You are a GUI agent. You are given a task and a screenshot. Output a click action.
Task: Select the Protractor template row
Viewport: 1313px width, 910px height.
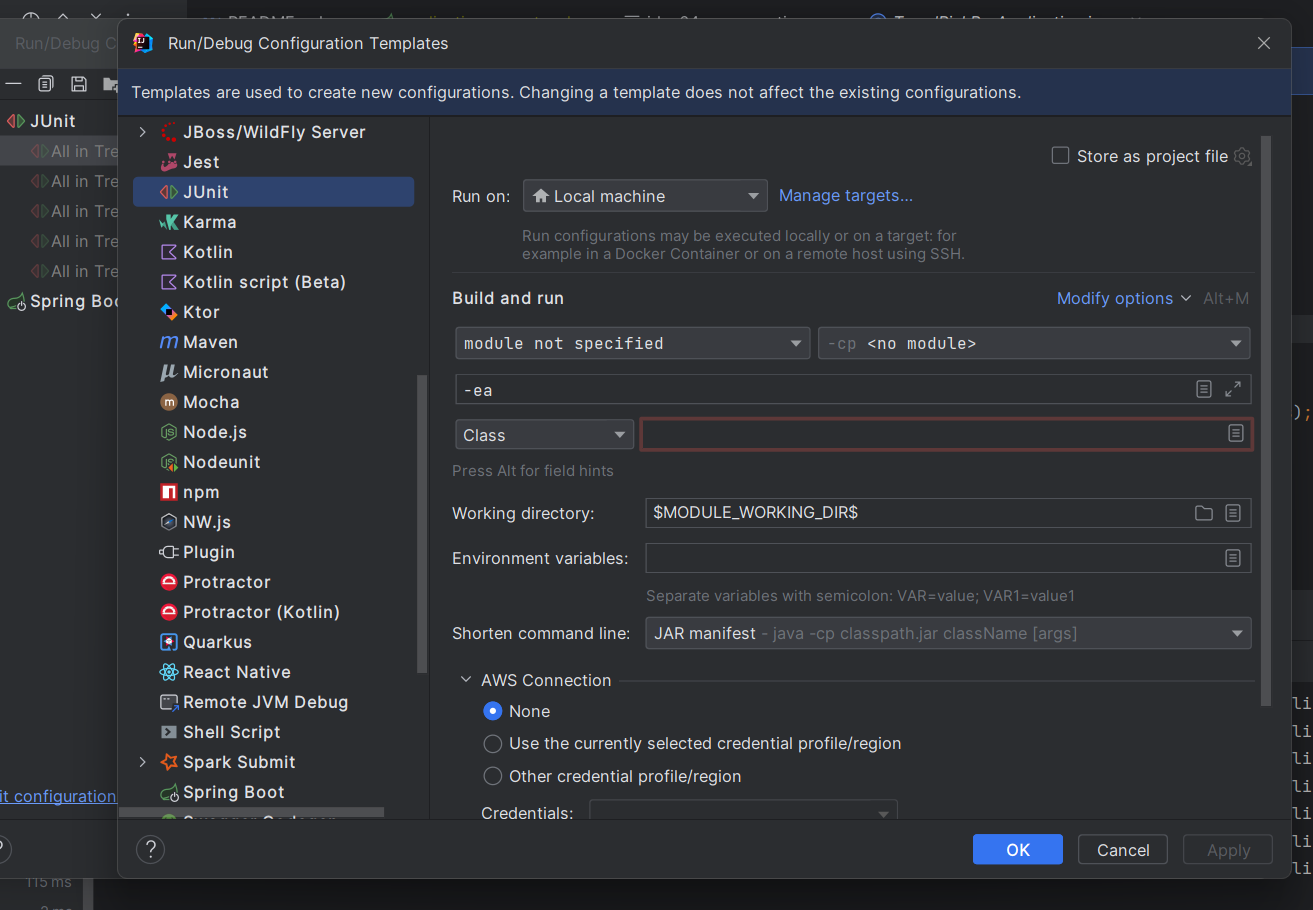[x=273, y=582]
